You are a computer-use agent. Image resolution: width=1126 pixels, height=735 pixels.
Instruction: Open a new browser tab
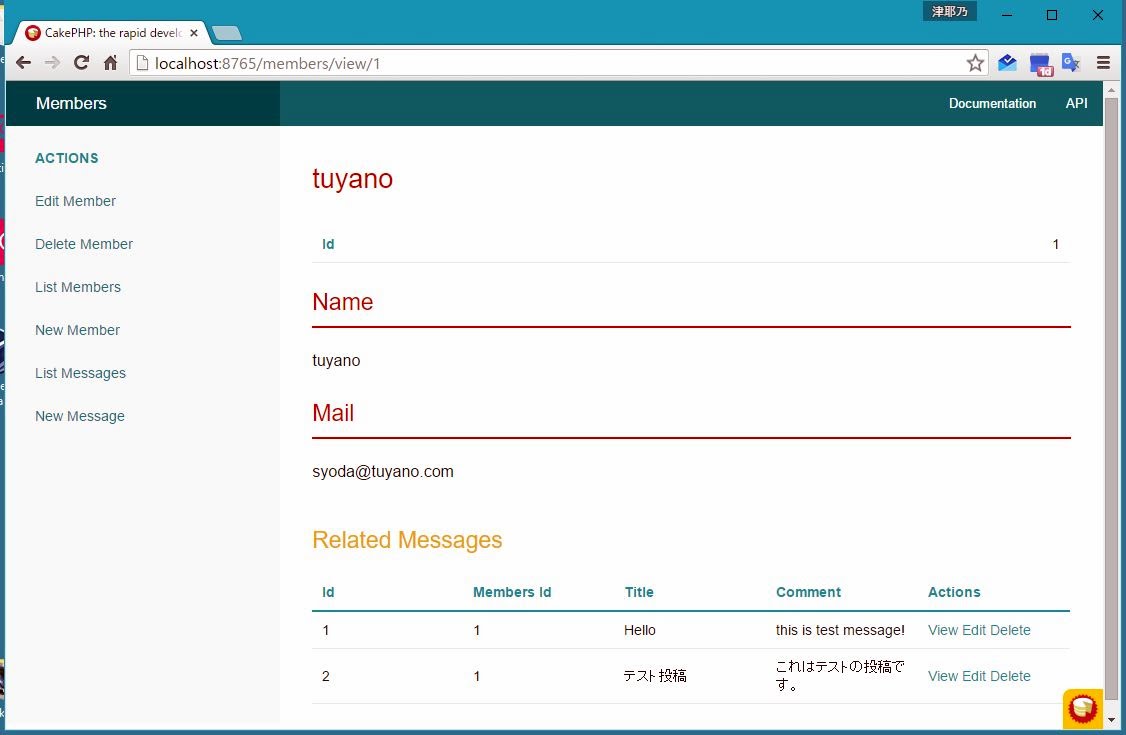pyautogui.click(x=227, y=34)
